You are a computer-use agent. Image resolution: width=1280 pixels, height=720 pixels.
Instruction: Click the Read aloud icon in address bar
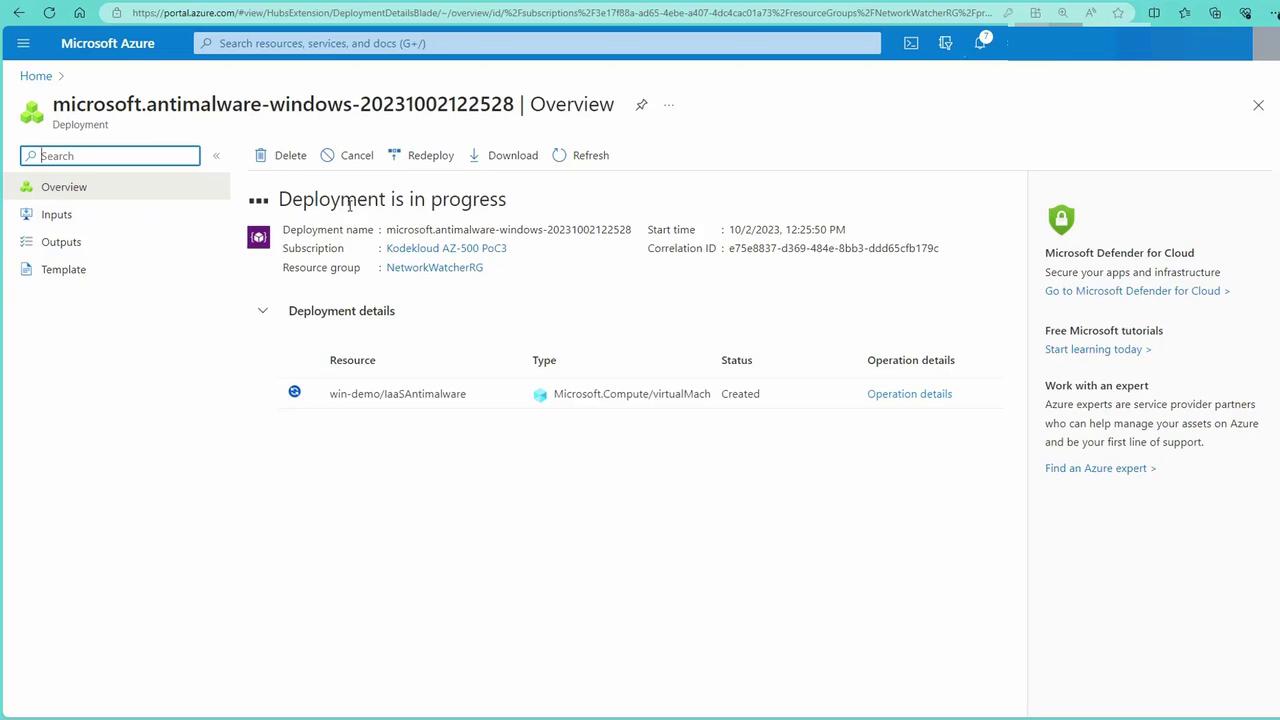[x=1091, y=13]
